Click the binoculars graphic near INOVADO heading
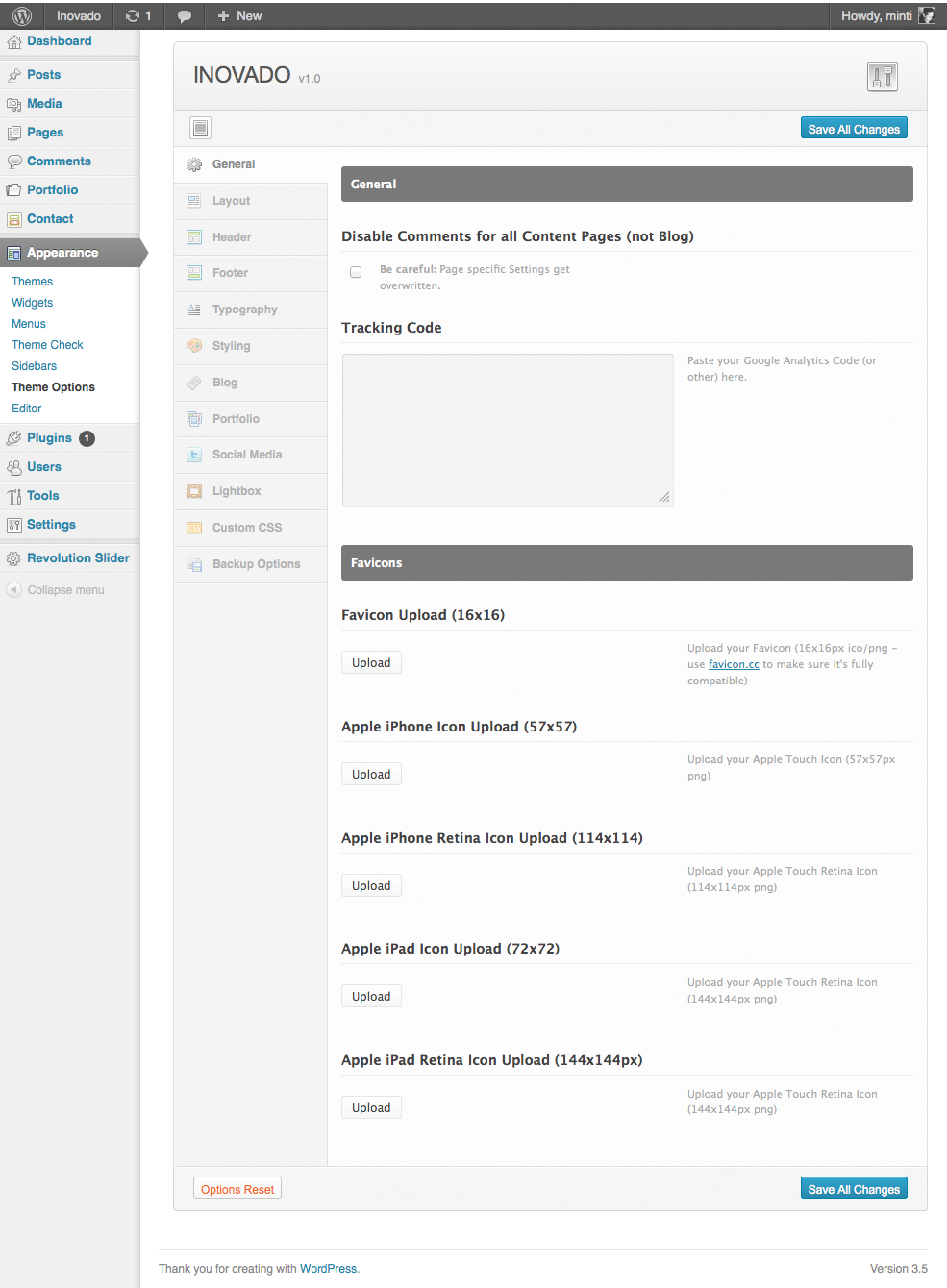 point(881,77)
